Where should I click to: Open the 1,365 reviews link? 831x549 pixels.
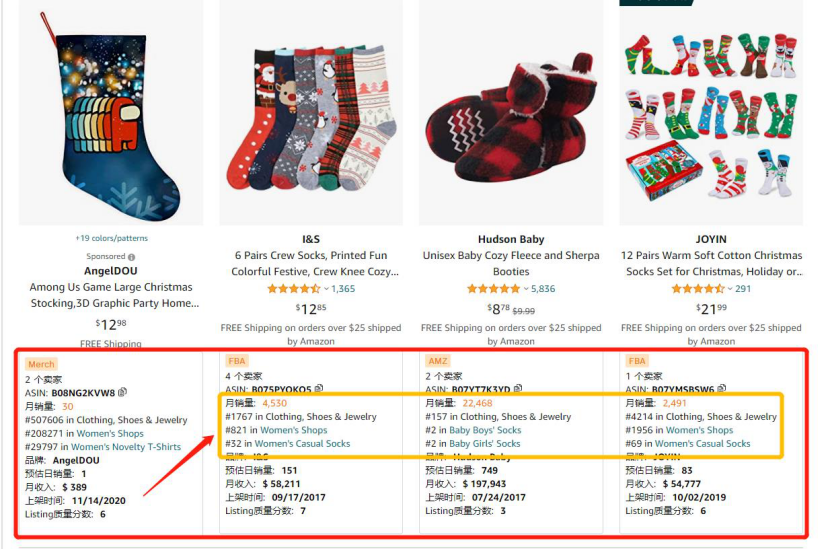(x=343, y=289)
